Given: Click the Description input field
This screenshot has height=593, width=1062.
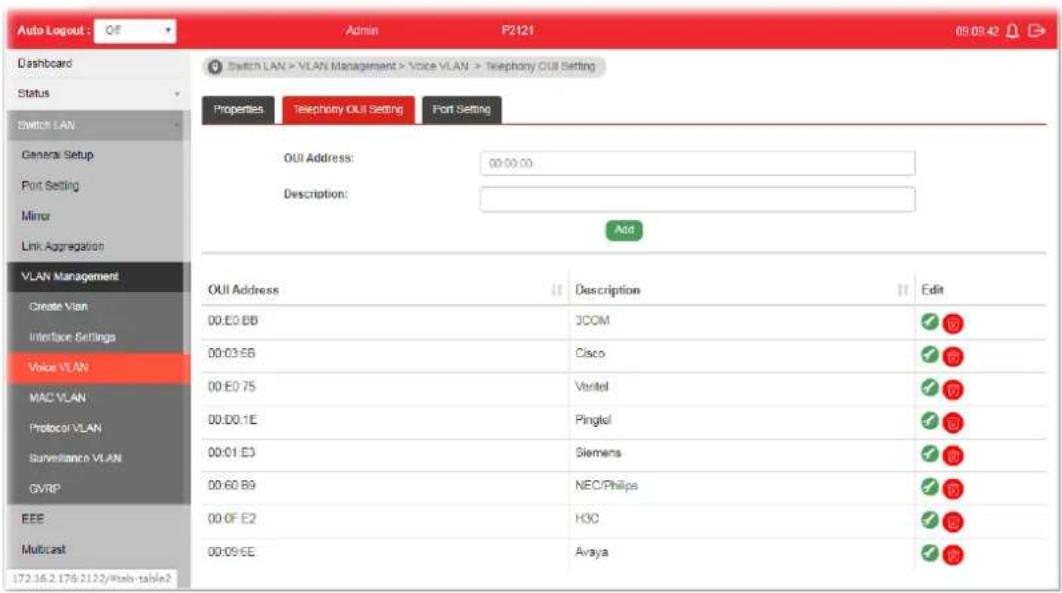Looking at the screenshot, I should tap(698, 200).
